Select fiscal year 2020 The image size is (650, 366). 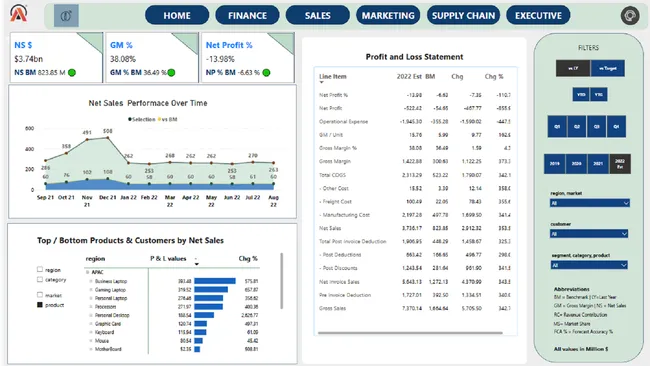pyautogui.click(x=576, y=164)
